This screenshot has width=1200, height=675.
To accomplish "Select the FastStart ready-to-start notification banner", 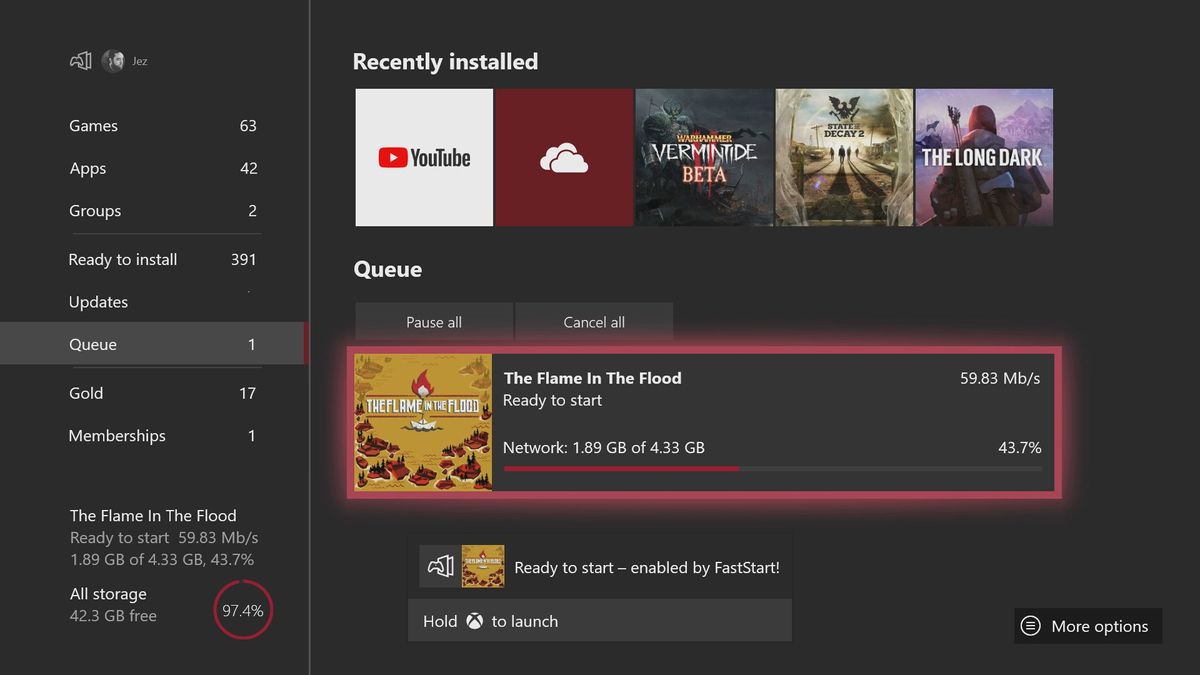I will click(x=600, y=565).
